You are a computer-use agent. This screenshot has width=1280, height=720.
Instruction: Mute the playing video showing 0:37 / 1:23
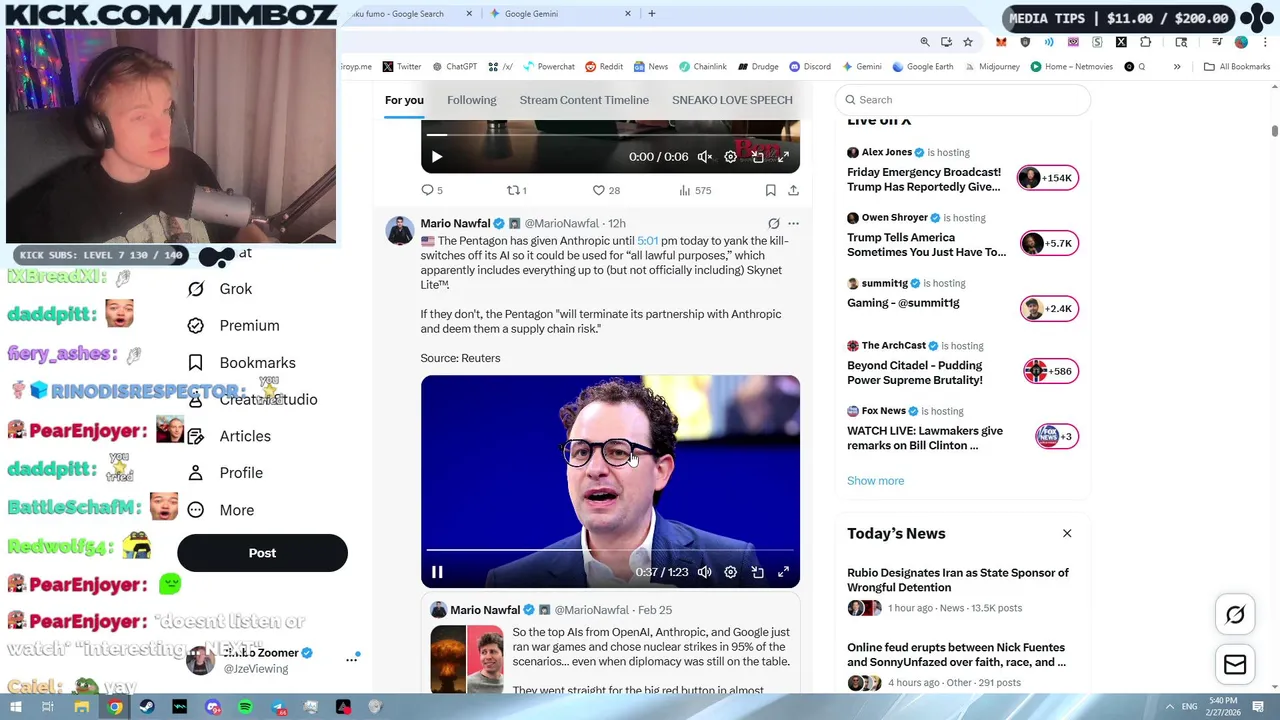point(705,572)
